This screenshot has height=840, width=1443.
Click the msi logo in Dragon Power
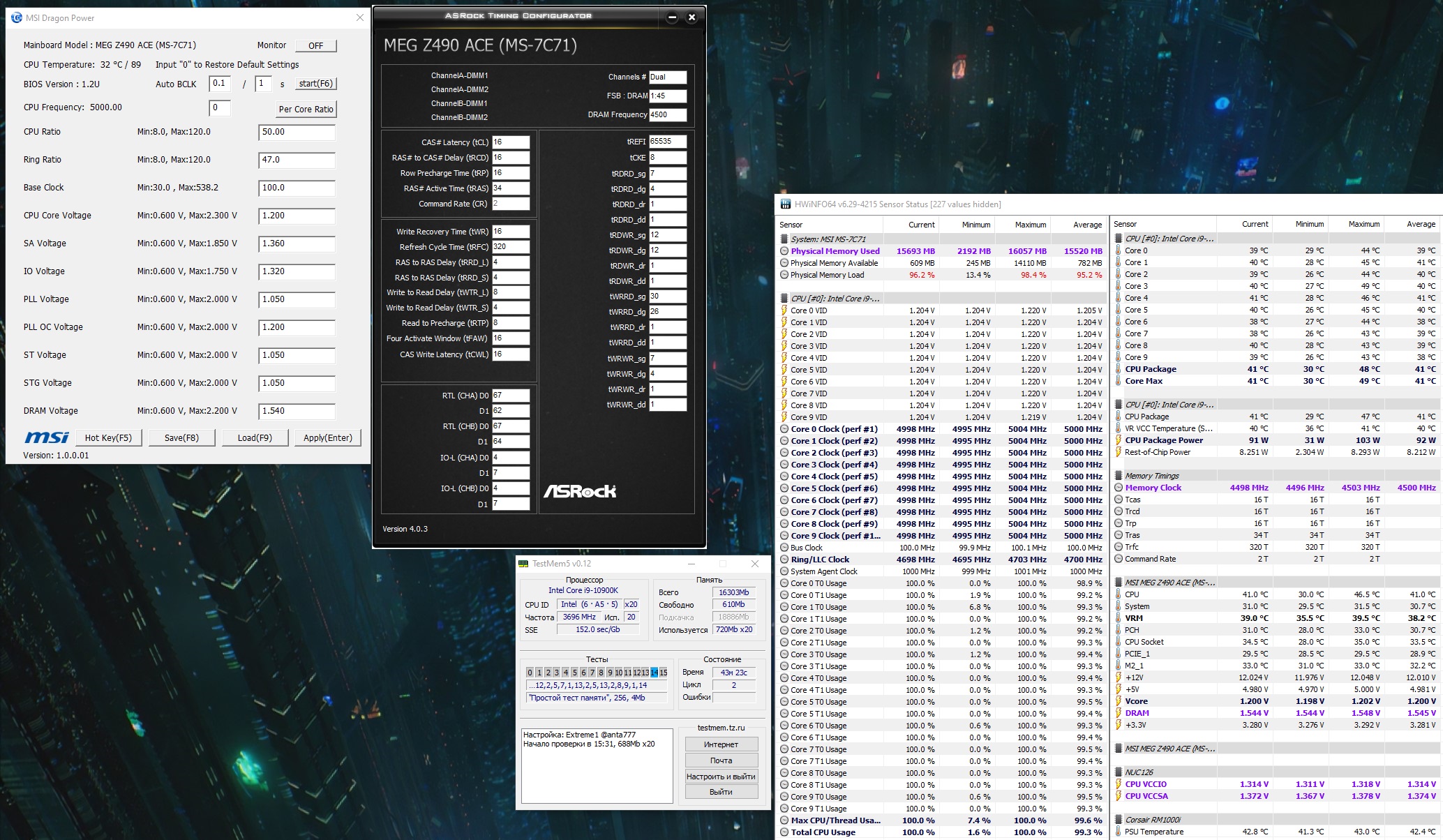47,437
